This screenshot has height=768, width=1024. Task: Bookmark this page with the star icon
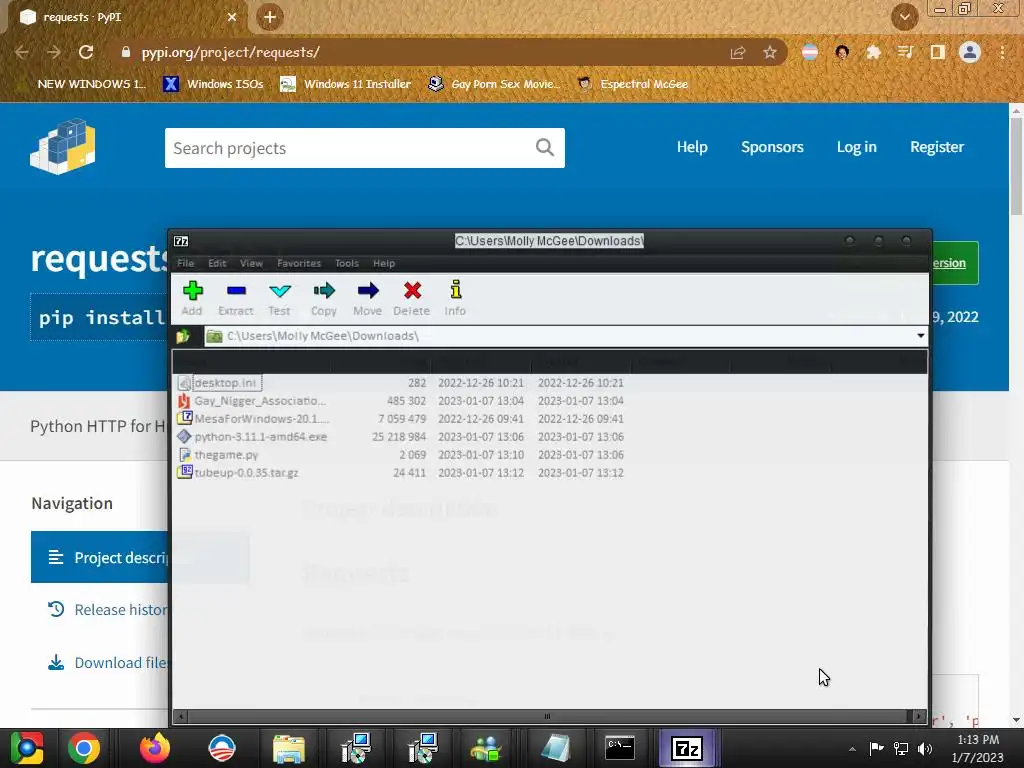(770, 52)
